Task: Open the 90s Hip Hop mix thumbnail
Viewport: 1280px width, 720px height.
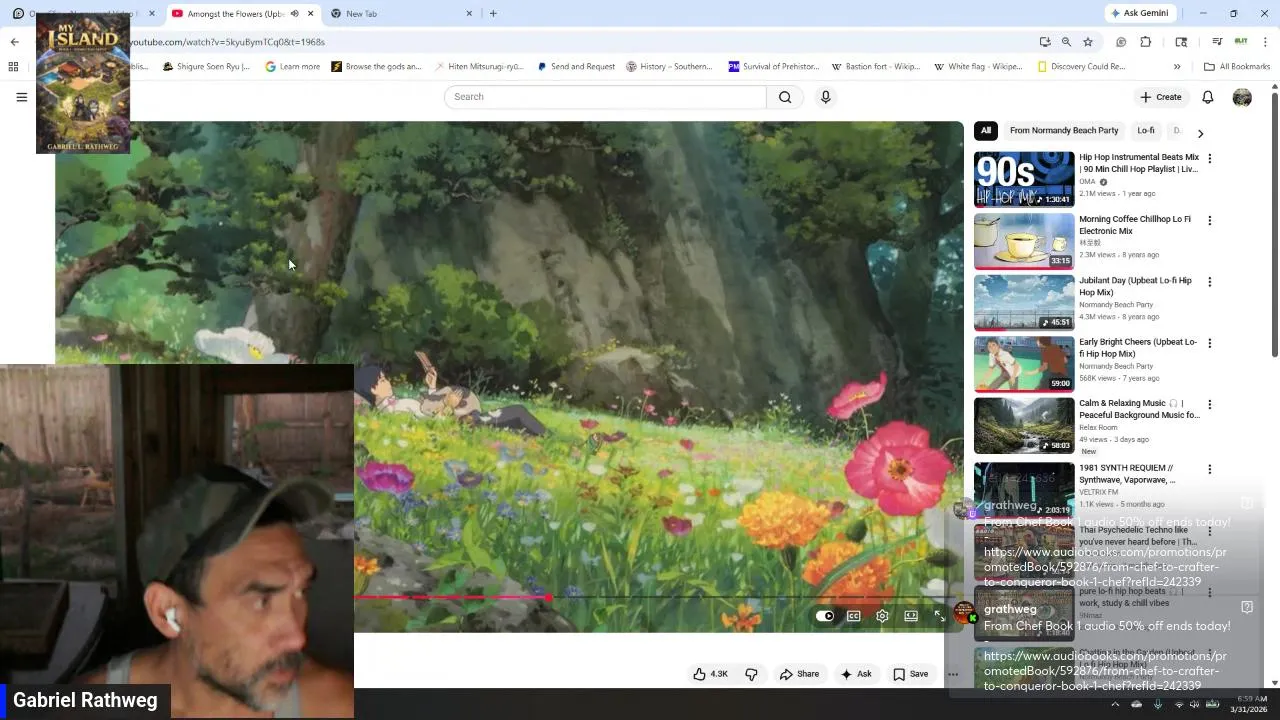Action: pos(1024,178)
